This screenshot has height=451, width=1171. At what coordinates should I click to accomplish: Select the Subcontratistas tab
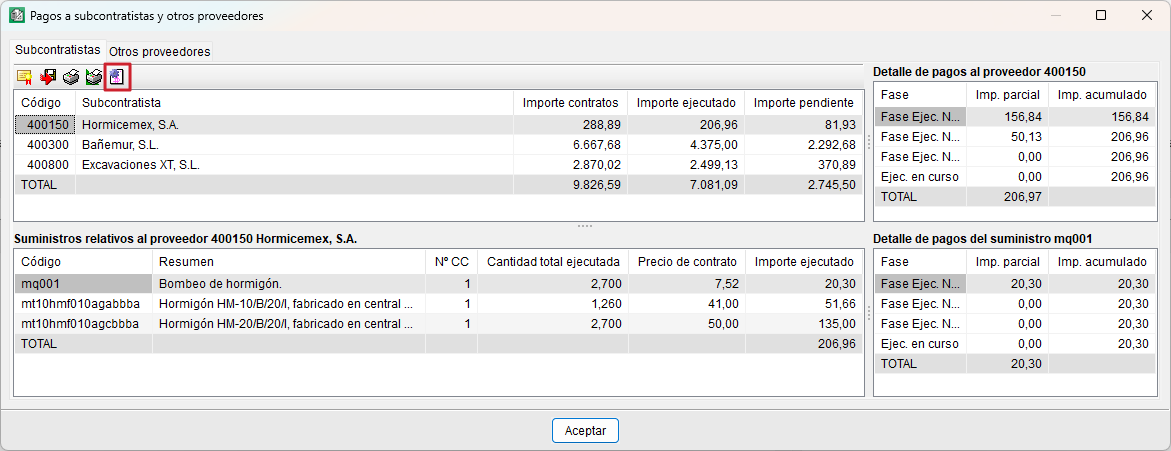tap(58, 49)
